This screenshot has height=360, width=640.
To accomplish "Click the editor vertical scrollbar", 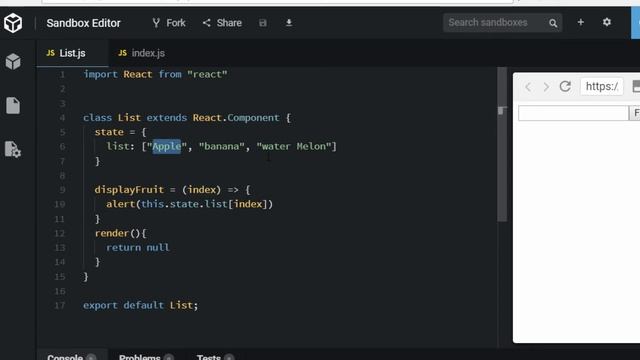I will pos(502,144).
